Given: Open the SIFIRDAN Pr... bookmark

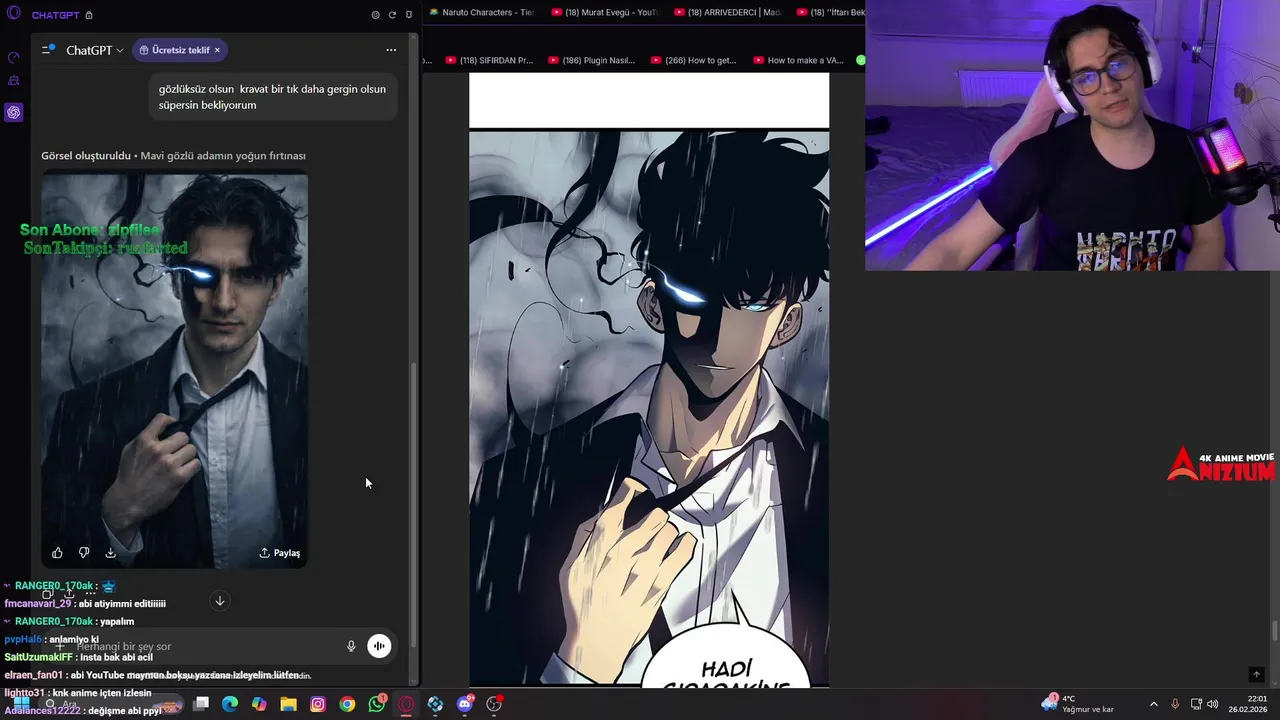Looking at the screenshot, I should (490, 60).
